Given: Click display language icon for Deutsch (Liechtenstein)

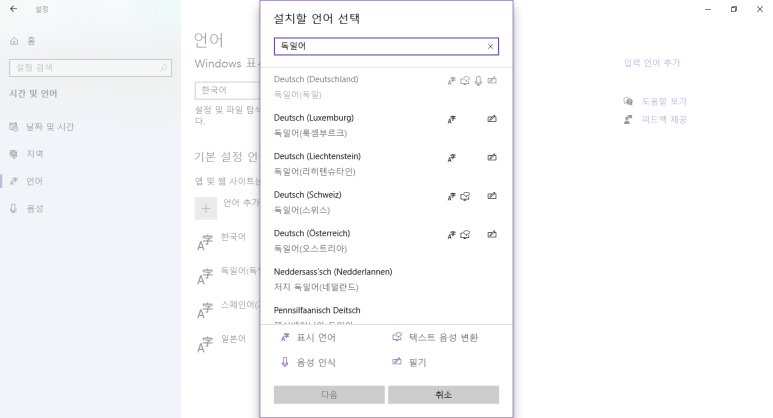Looking at the screenshot, I should [x=452, y=158].
